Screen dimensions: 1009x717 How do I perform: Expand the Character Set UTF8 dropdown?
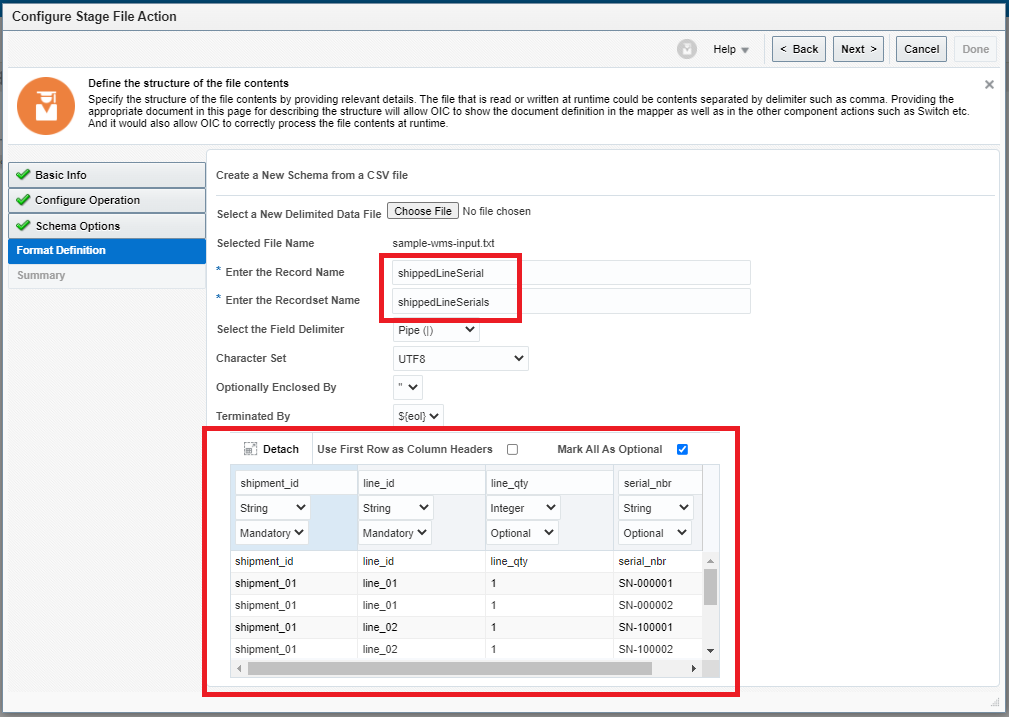(460, 358)
